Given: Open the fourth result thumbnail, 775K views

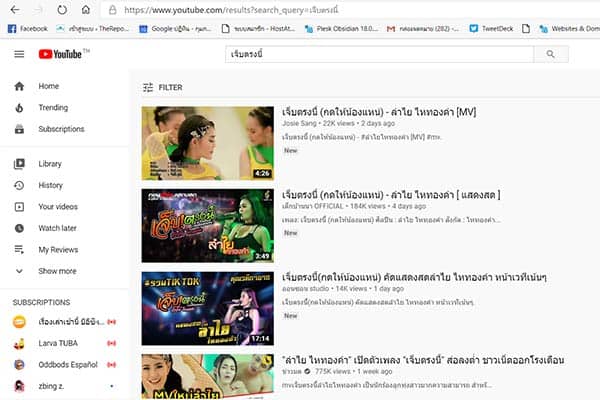Looking at the screenshot, I should 208,377.
